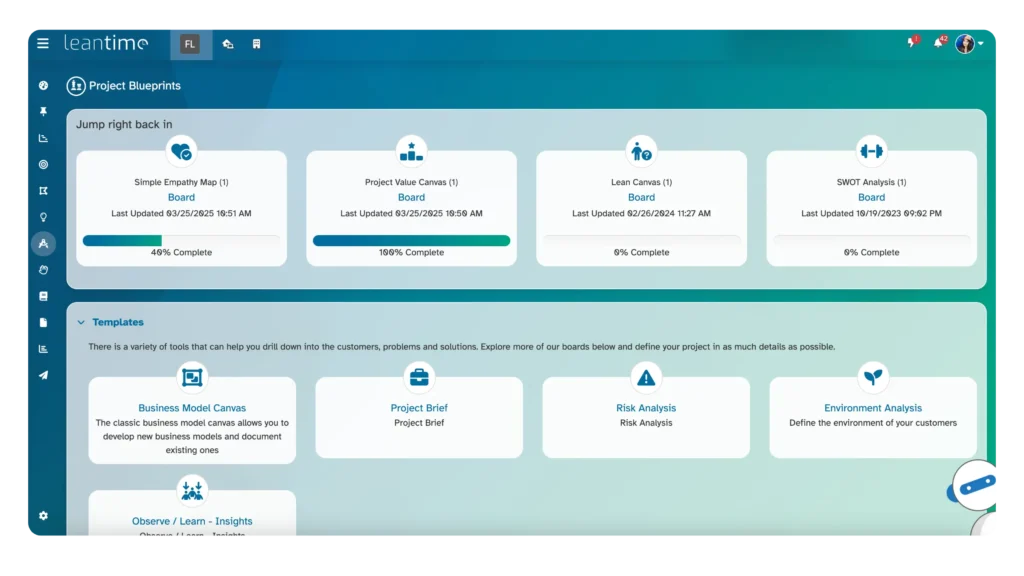This screenshot has width=1024, height=576.
Task: Click the floating help widget button
Action: point(974,487)
